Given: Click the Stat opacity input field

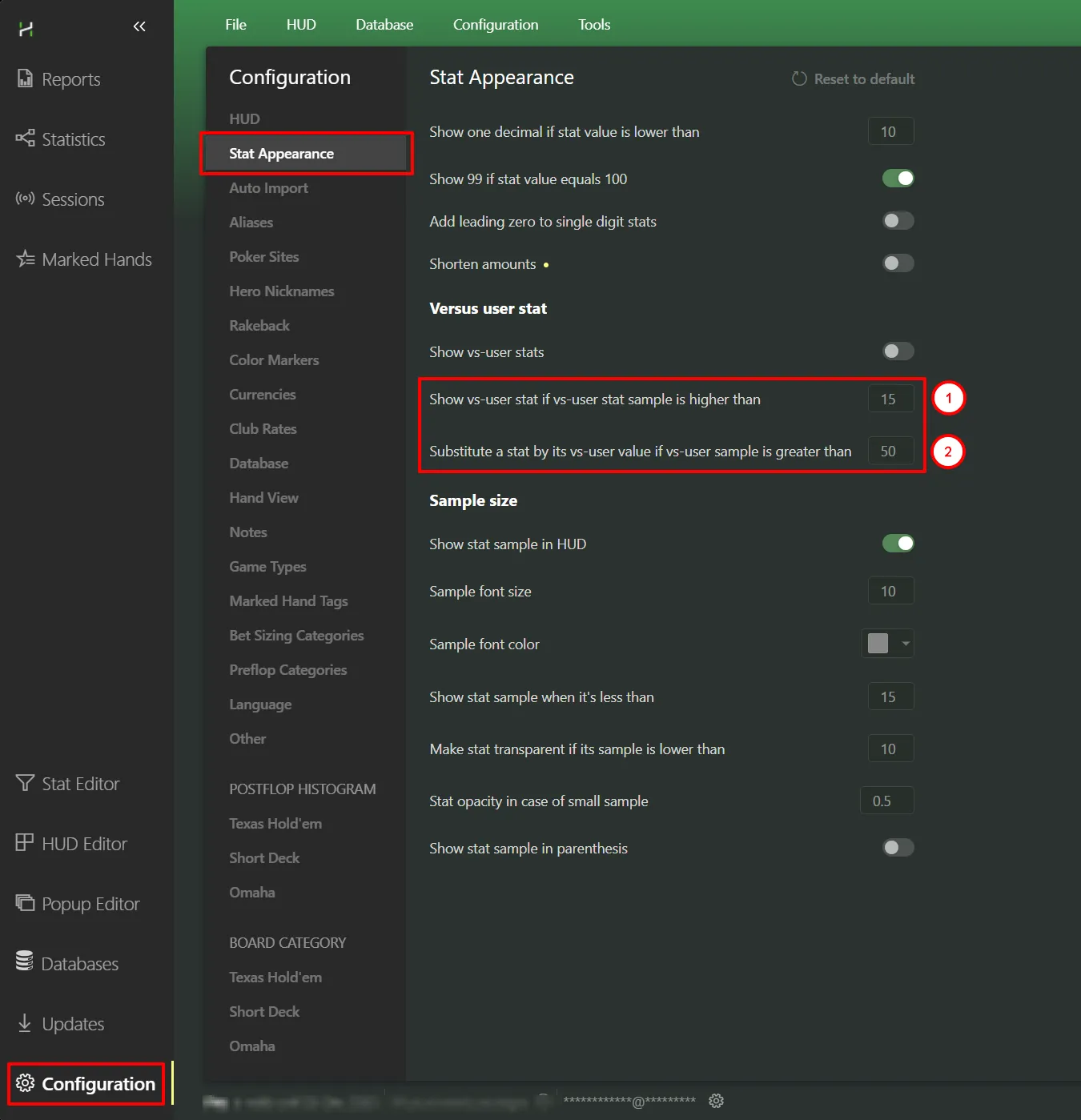Looking at the screenshot, I should point(886,801).
